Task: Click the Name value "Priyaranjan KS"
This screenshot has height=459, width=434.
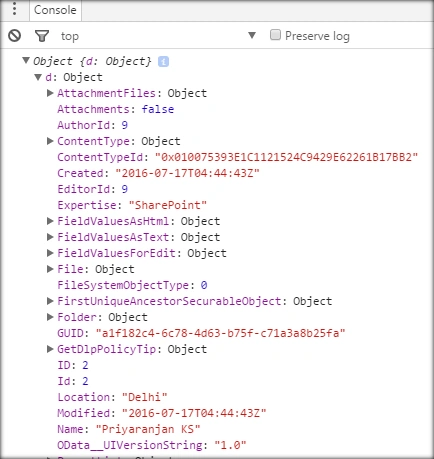Action: [148, 429]
